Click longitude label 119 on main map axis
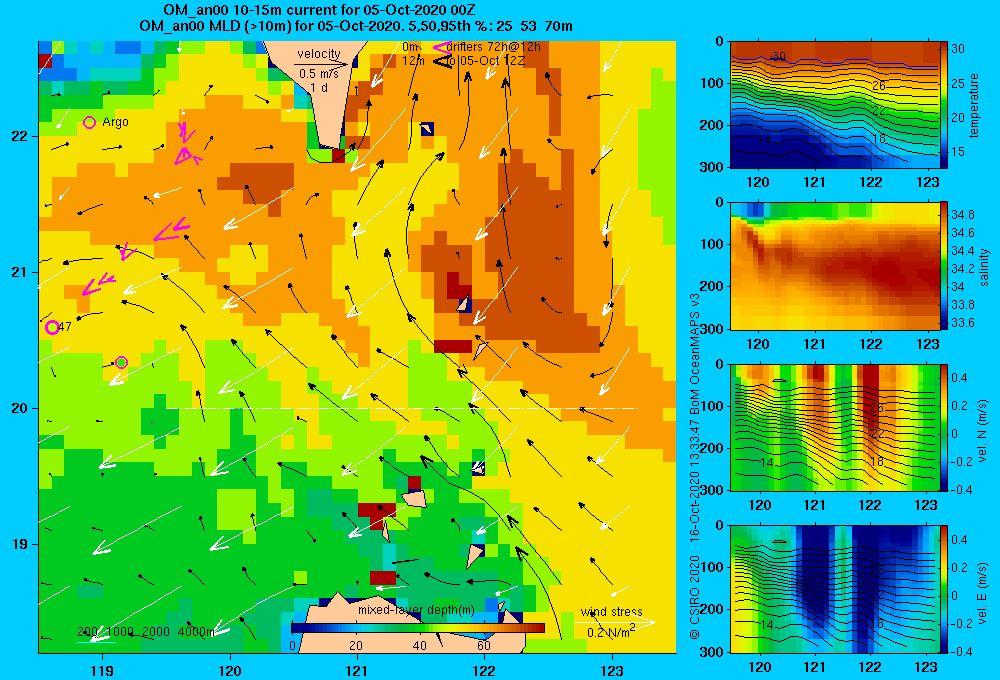This screenshot has height=680, width=1000. coord(102,670)
